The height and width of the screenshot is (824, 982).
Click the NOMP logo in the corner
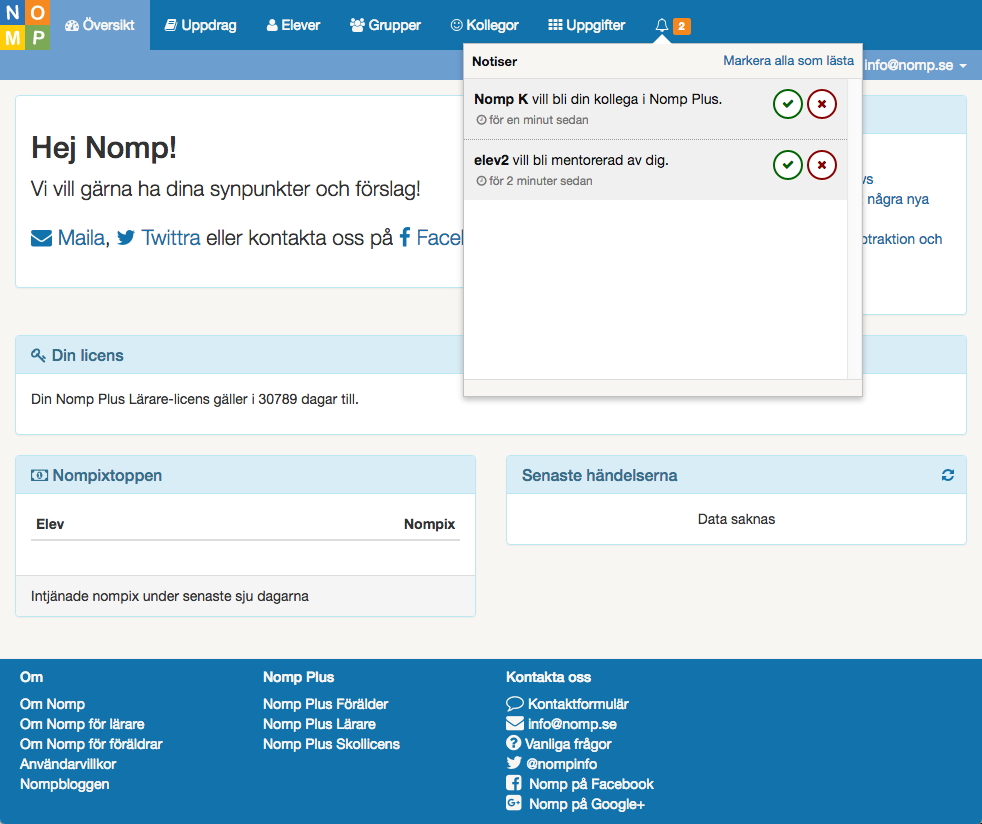[x=25, y=25]
